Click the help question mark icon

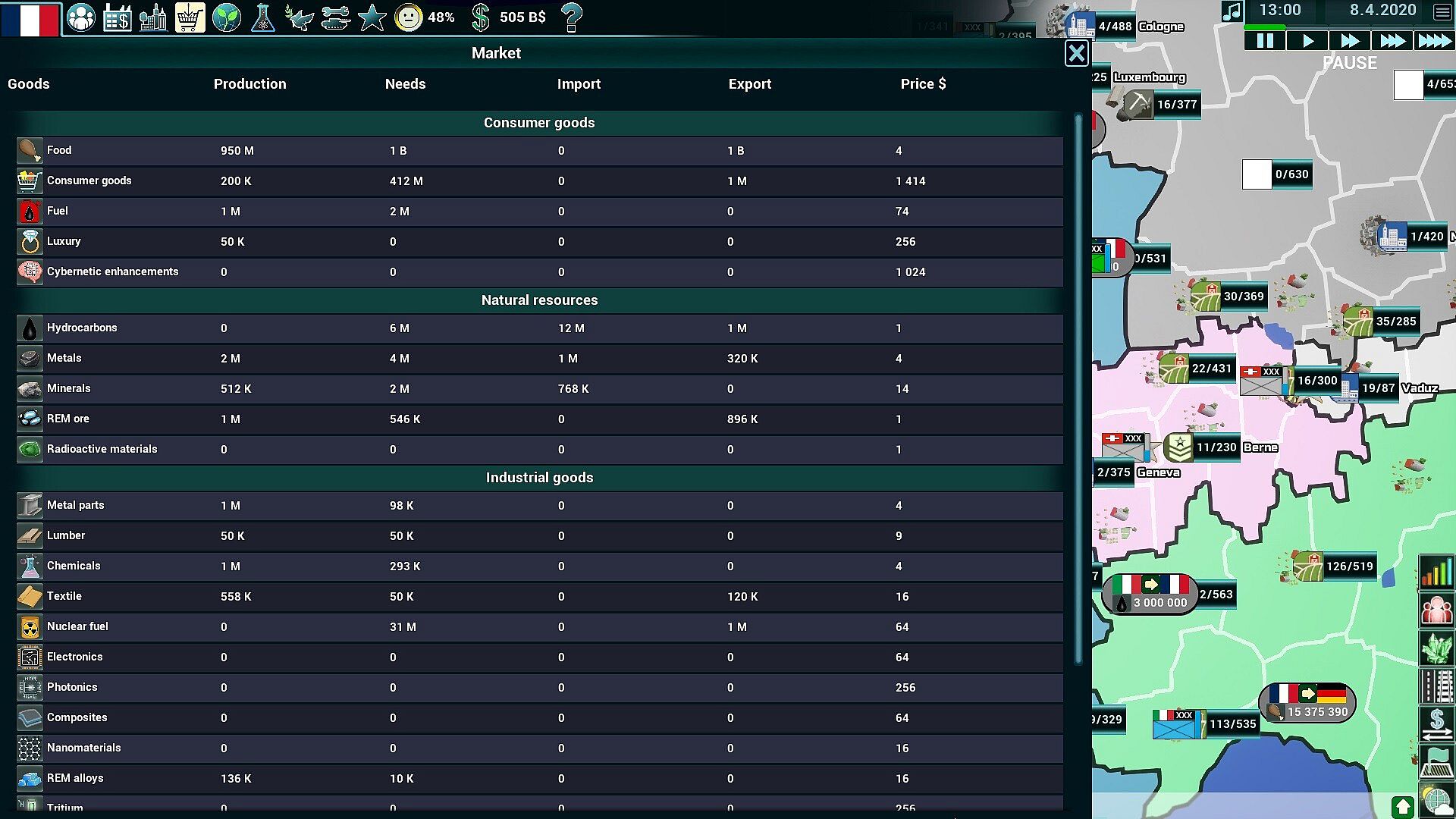tap(572, 17)
